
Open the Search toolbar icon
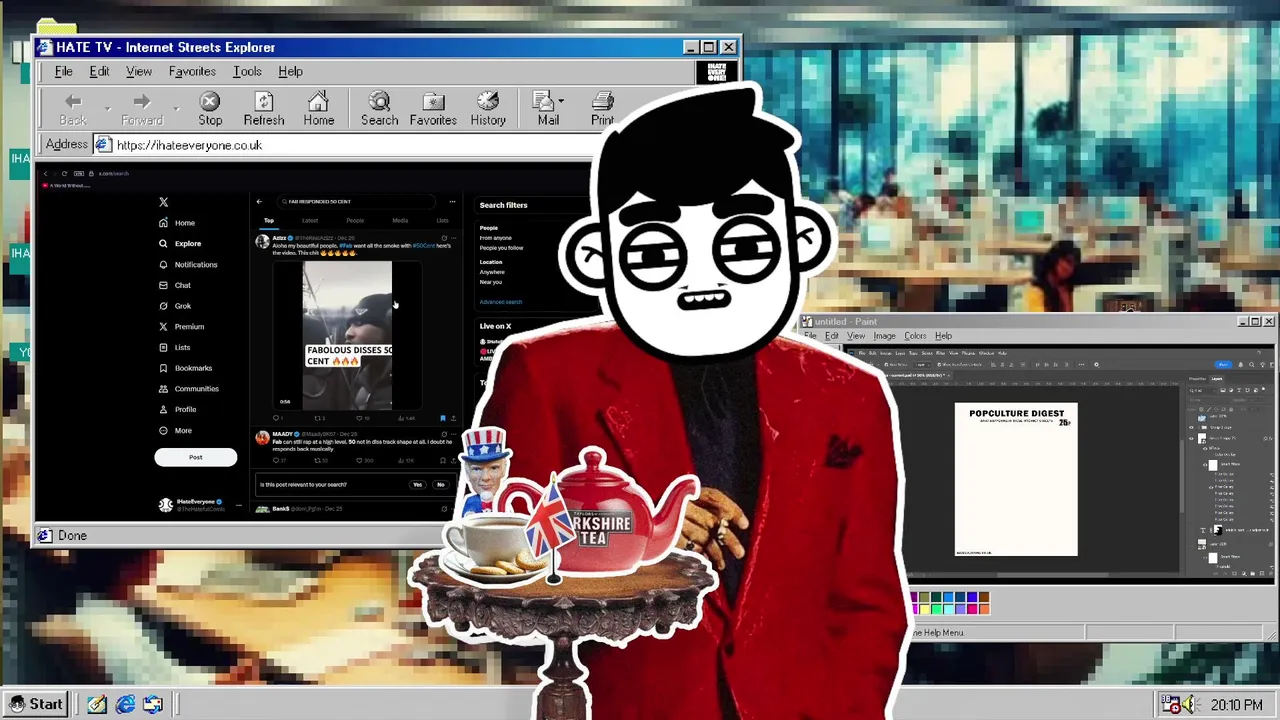379,109
